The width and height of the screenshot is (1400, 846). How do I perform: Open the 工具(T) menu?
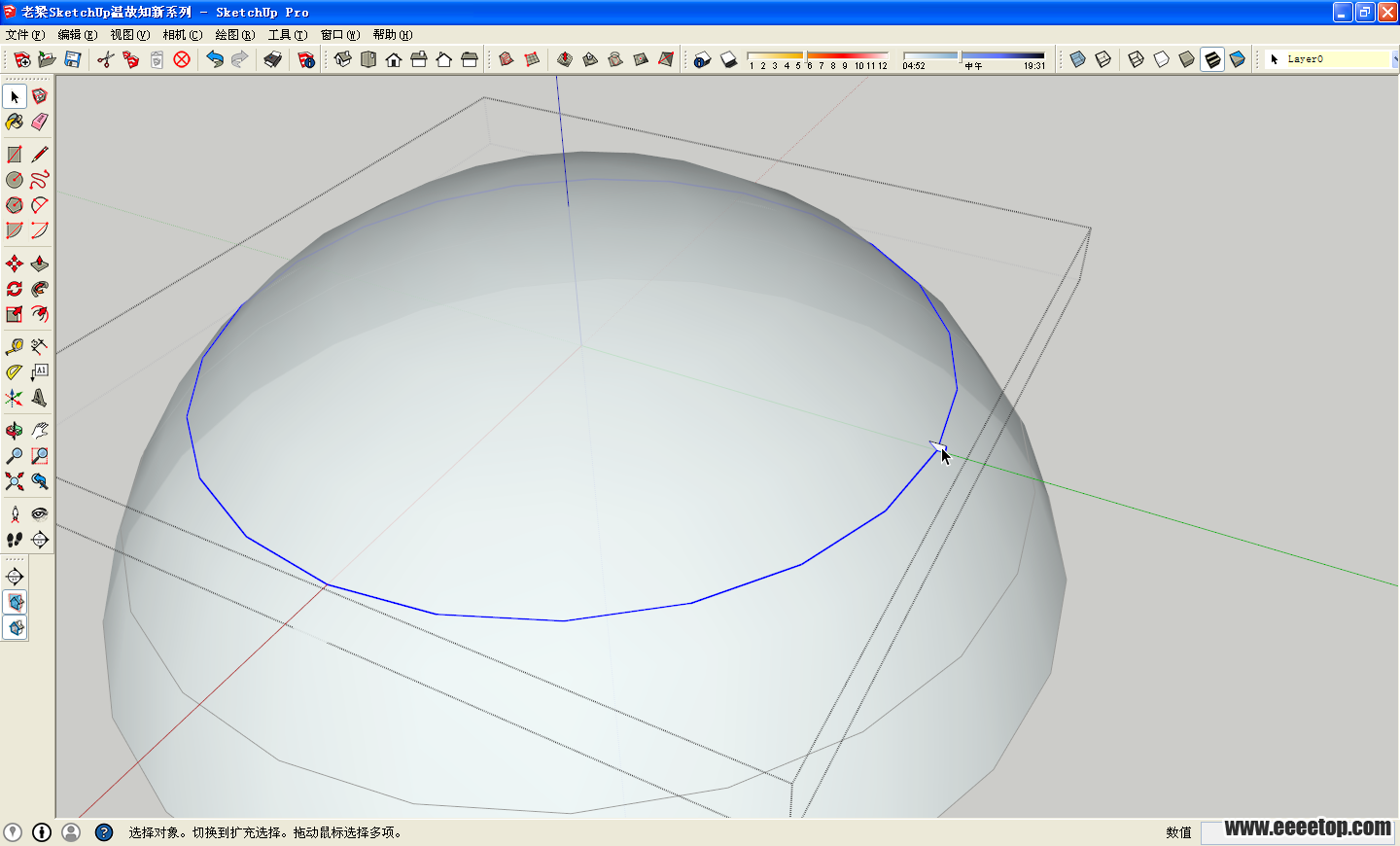point(287,34)
